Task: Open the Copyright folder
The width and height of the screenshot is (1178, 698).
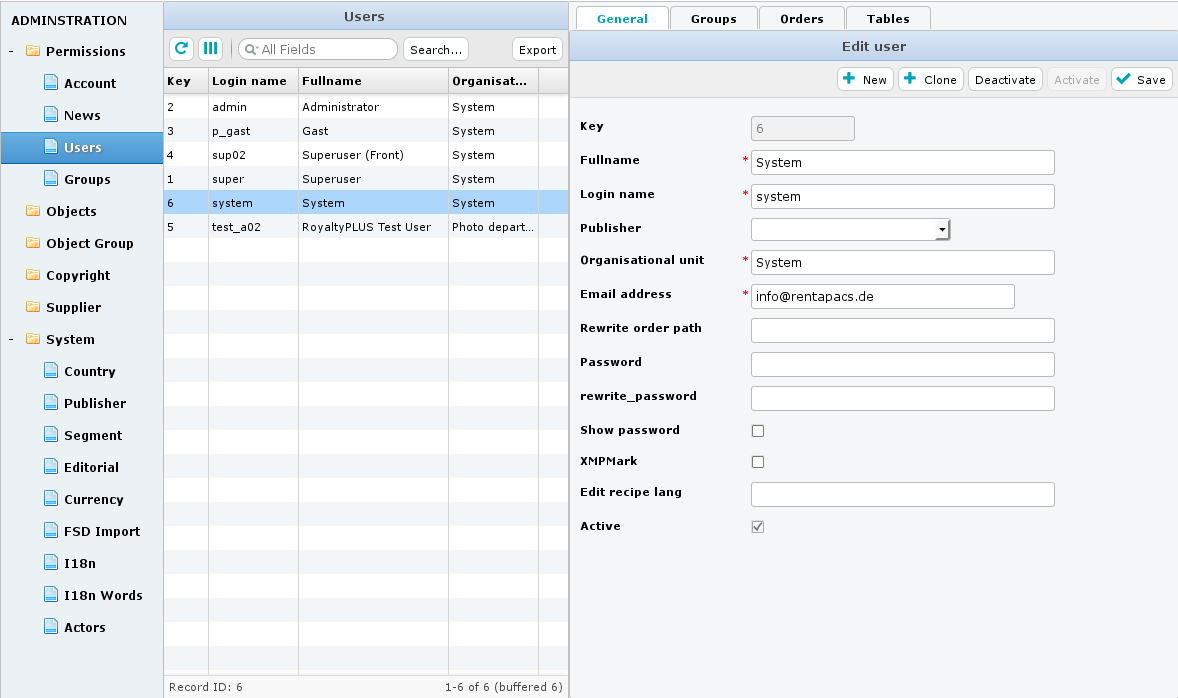Action: click(x=77, y=275)
